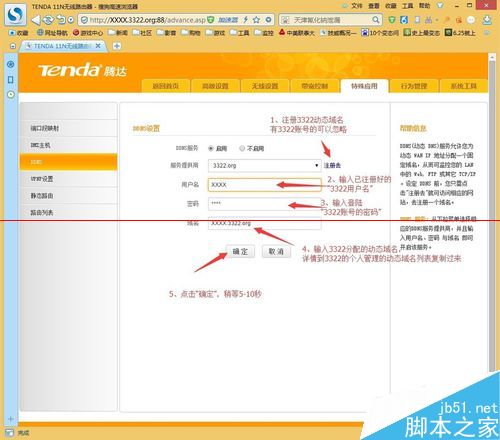The image size is (500, 440).
Task: Click the download arrow icon in the toolbar
Action: [x=487, y=20]
